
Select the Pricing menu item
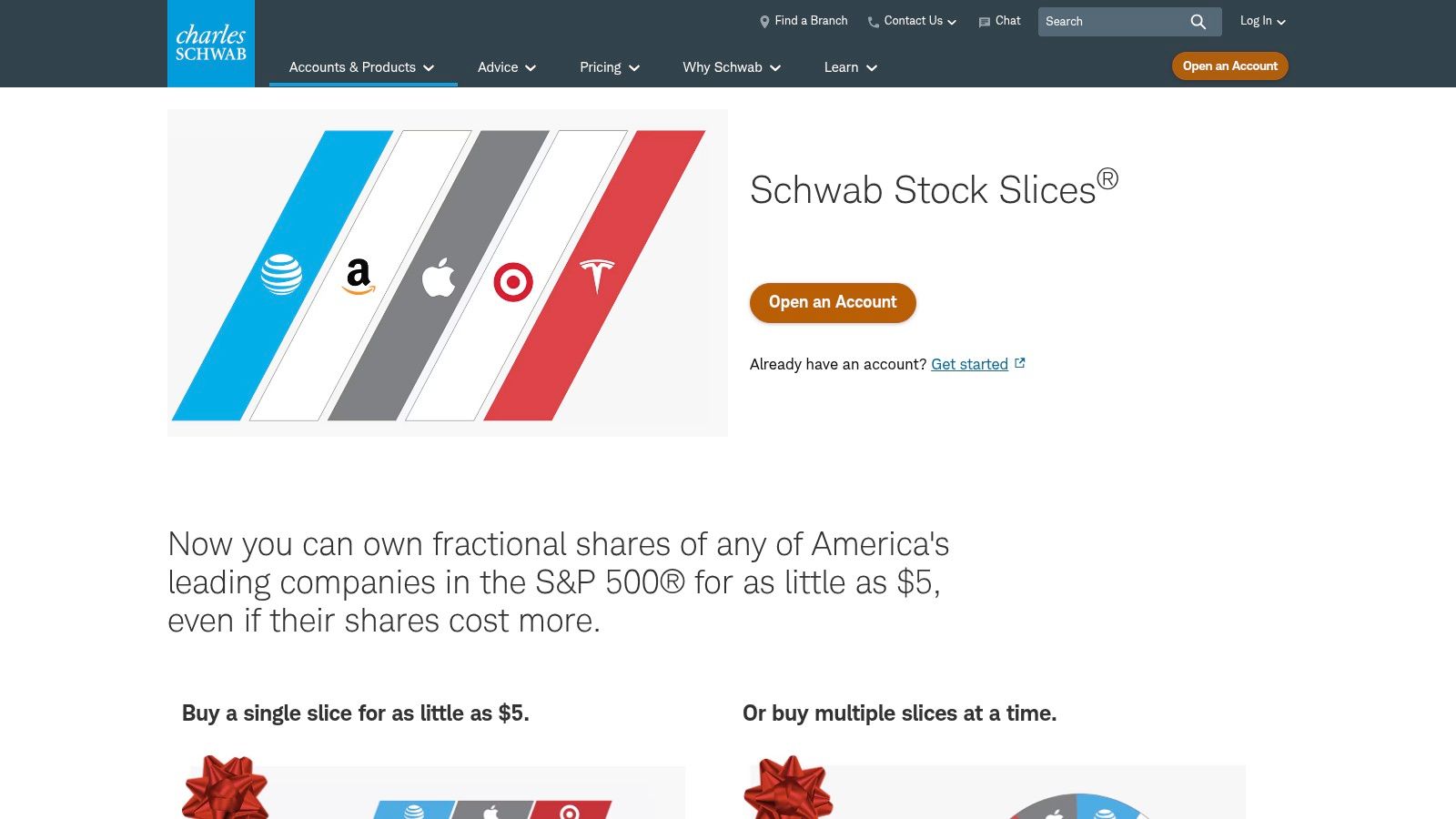(608, 66)
